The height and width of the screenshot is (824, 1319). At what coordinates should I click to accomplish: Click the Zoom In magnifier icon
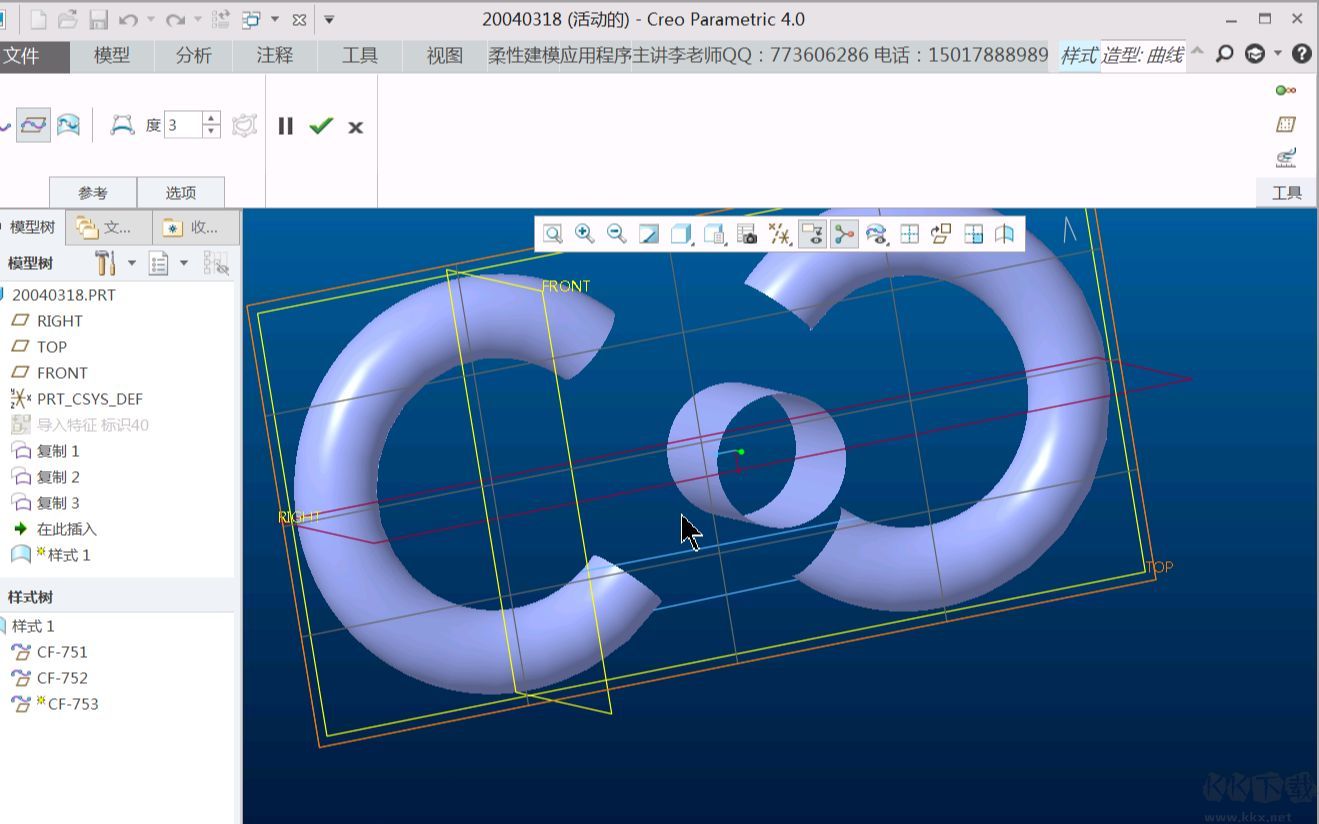585,234
